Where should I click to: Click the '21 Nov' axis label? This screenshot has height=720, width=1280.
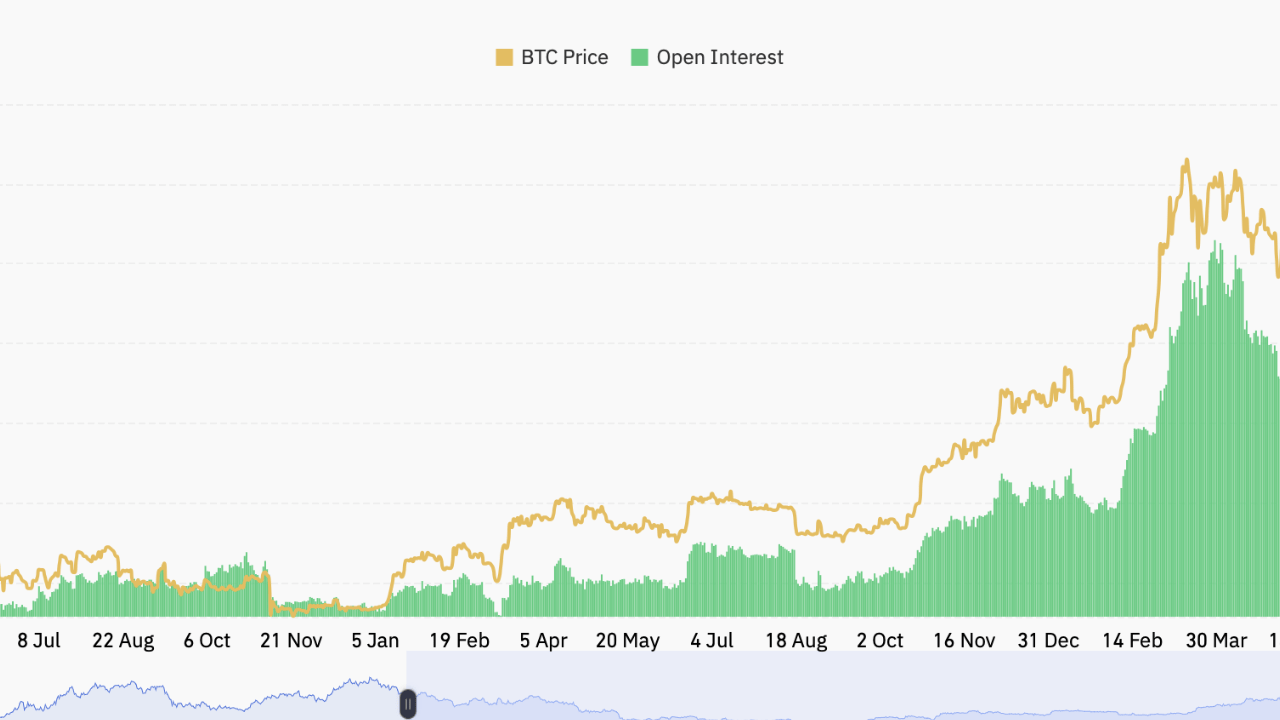click(291, 641)
